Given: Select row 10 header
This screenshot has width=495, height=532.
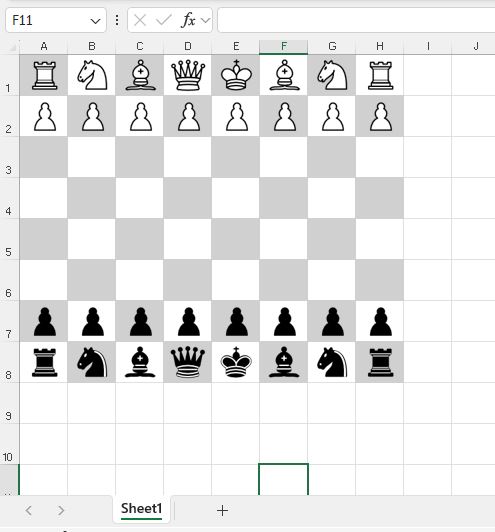Looking at the screenshot, I should [9, 444].
